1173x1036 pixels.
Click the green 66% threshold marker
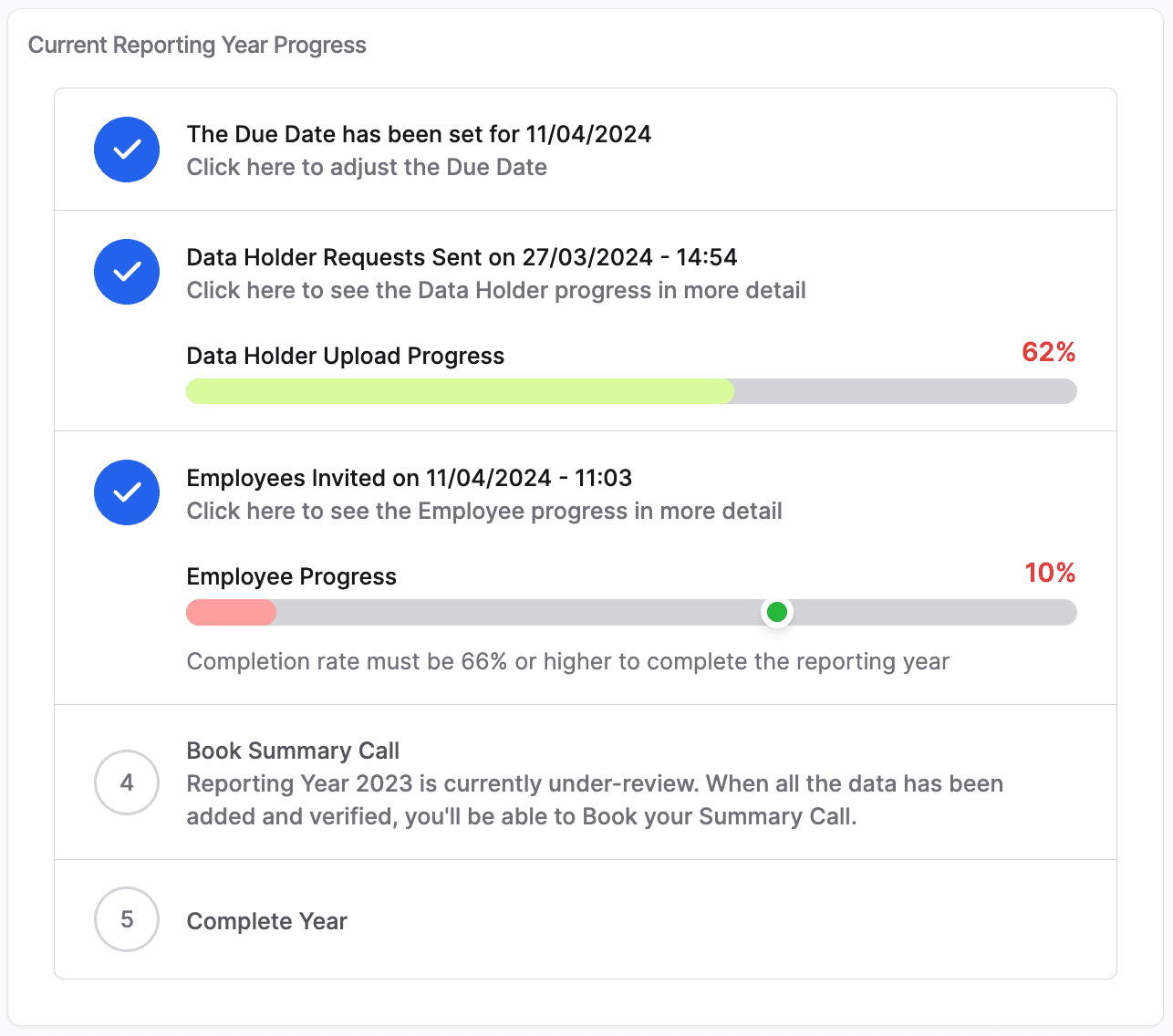(x=777, y=612)
